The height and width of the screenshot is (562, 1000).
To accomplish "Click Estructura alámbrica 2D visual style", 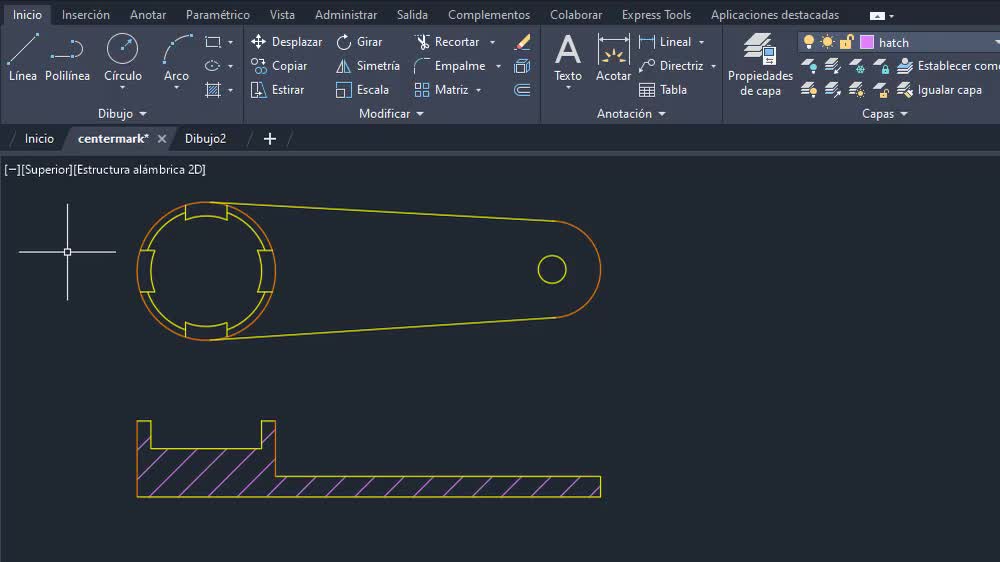I will coord(140,170).
